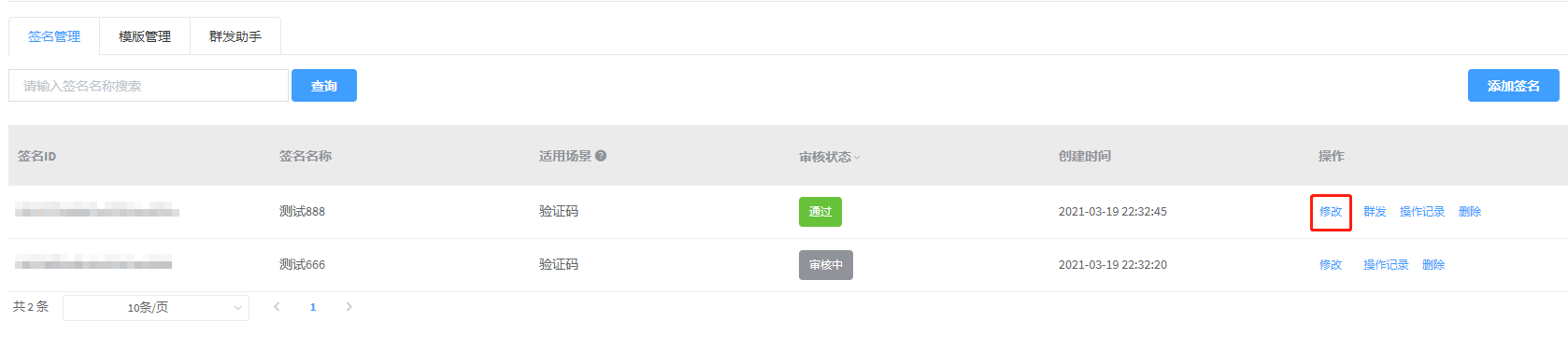Go to the next page arrow
Viewport: 1568px width, 364px height.
(x=349, y=306)
